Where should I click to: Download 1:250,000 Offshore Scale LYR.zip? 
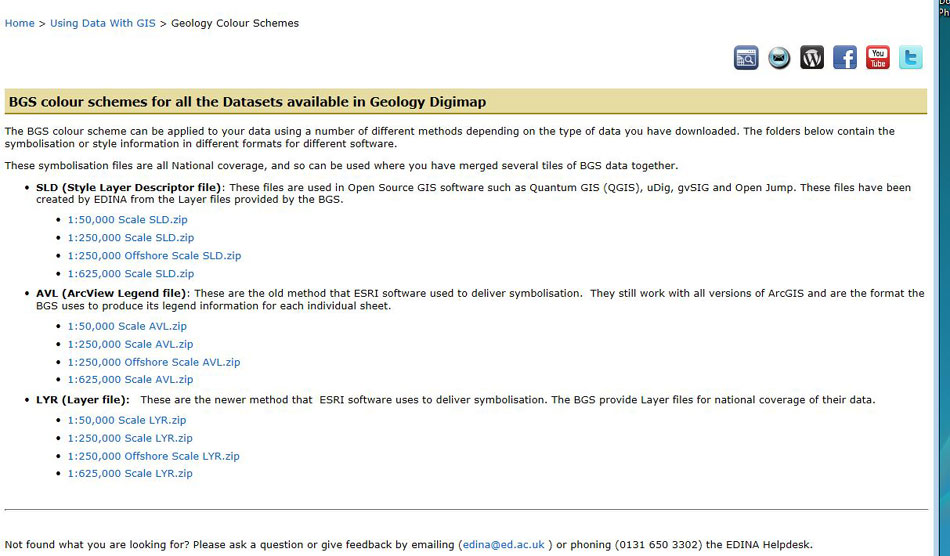click(154, 456)
